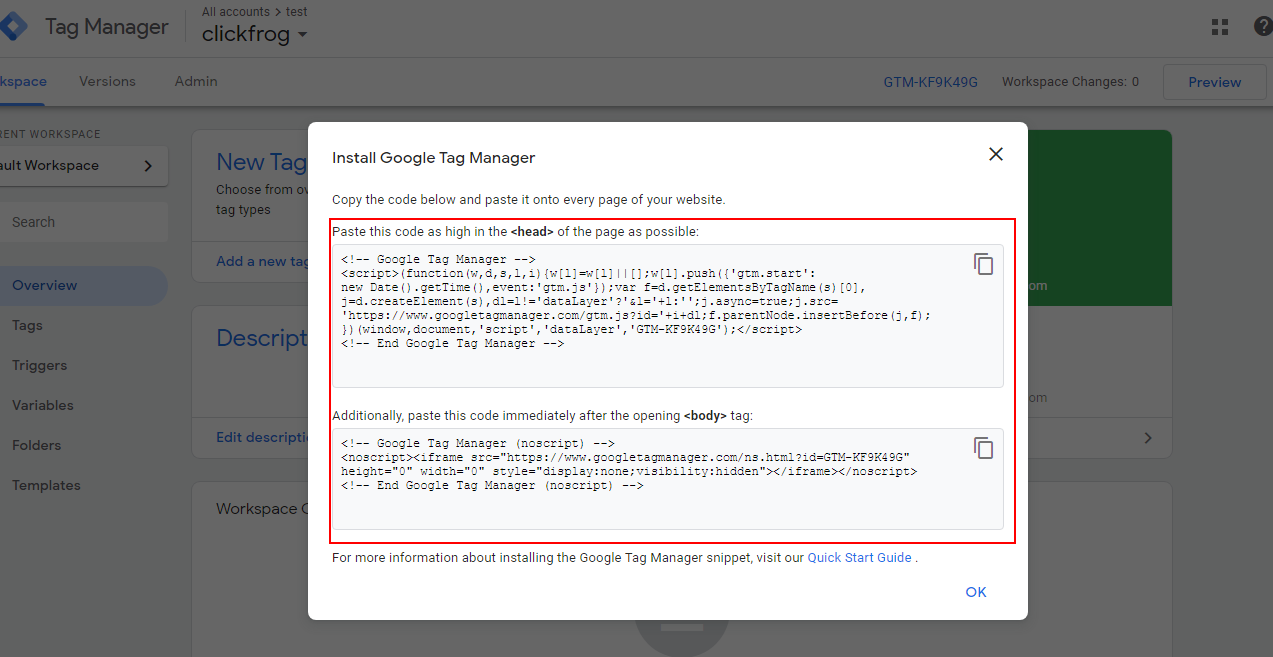Open container ID GTM-KF9K49G
This screenshot has width=1273, height=657.
pyautogui.click(x=930, y=82)
